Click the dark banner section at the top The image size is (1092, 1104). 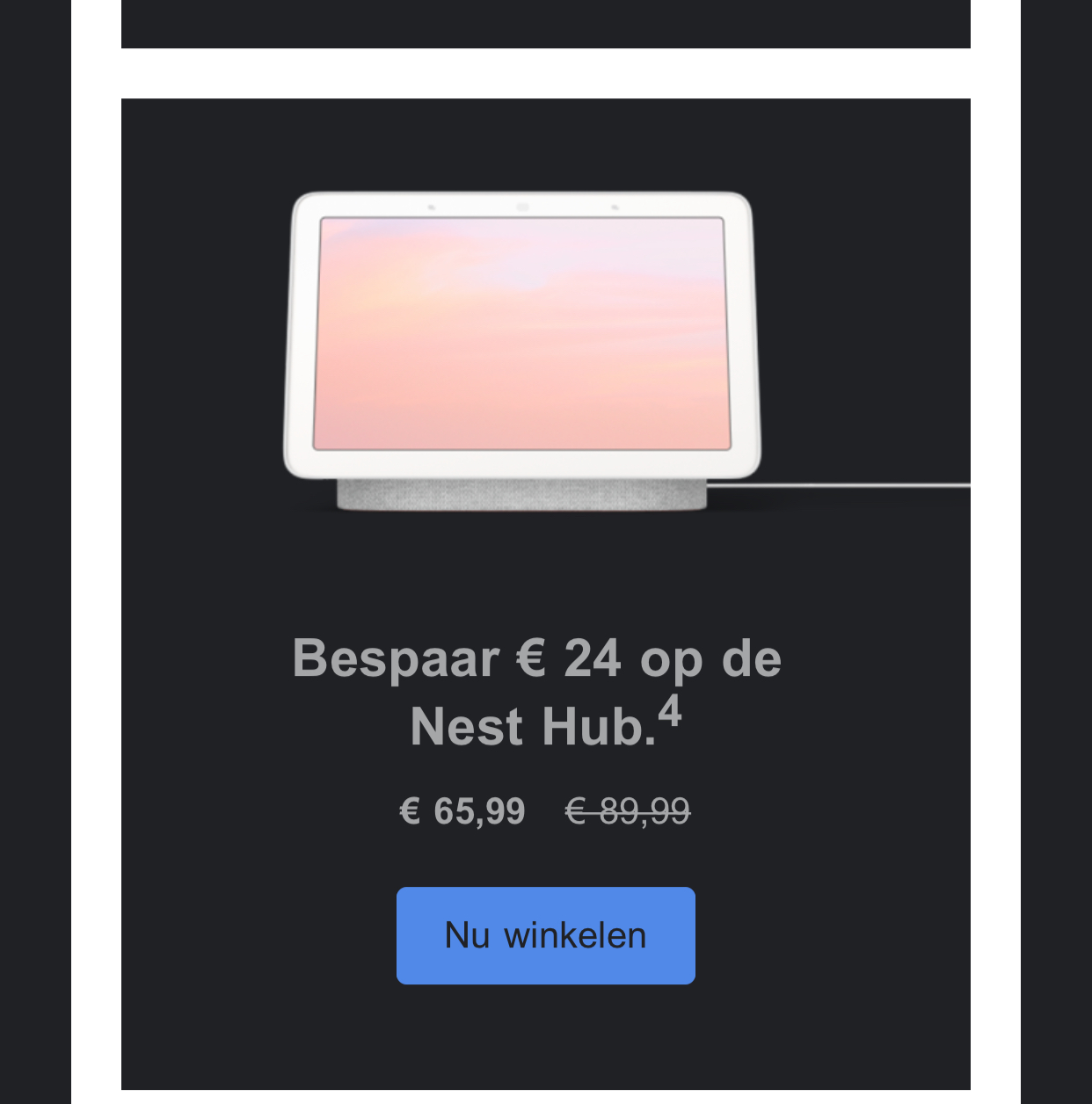[545, 24]
